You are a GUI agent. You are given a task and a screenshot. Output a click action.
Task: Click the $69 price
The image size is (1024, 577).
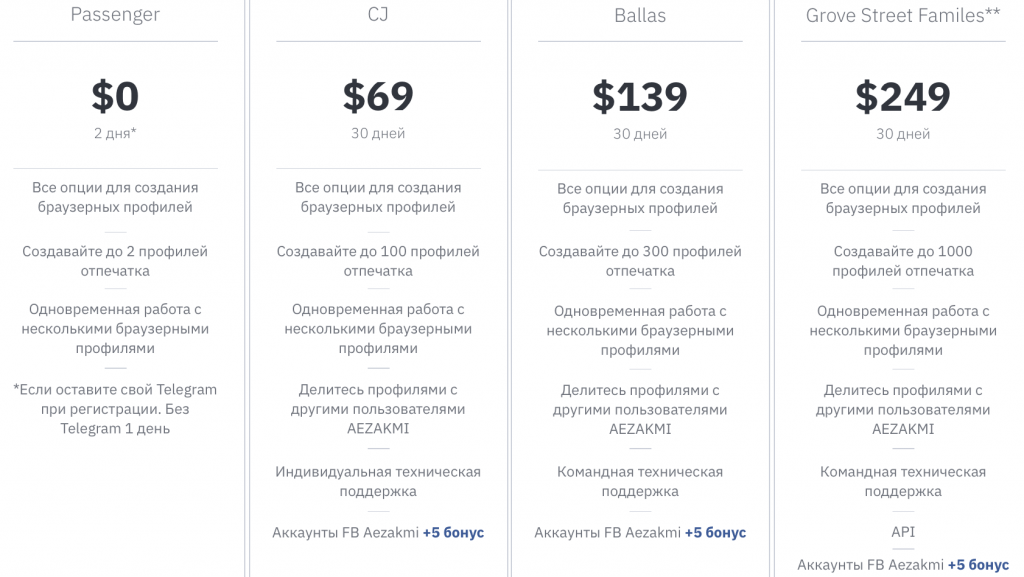(378, 96)
